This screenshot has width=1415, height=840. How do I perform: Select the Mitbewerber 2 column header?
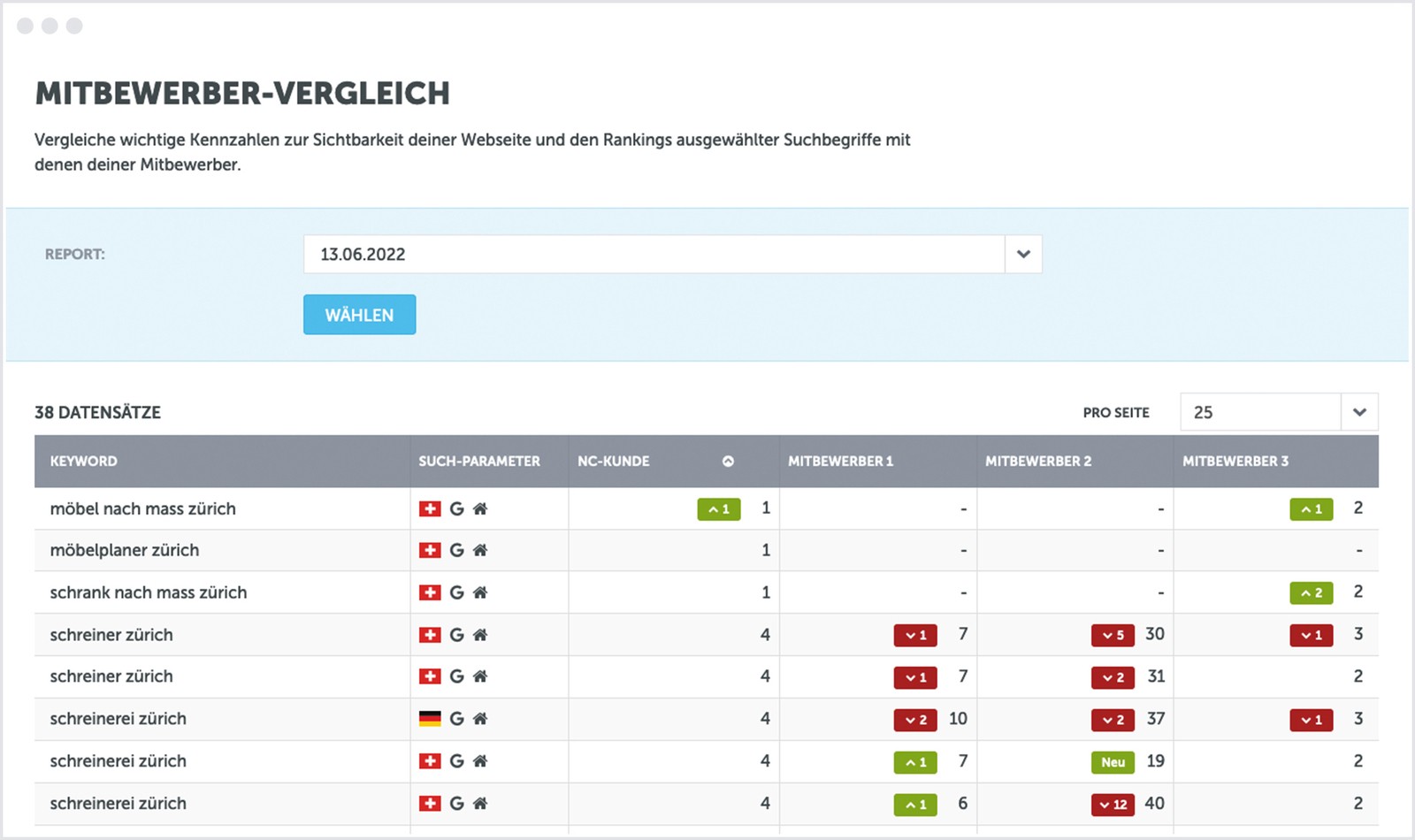pyautogui.click(x=1038, y=461)
